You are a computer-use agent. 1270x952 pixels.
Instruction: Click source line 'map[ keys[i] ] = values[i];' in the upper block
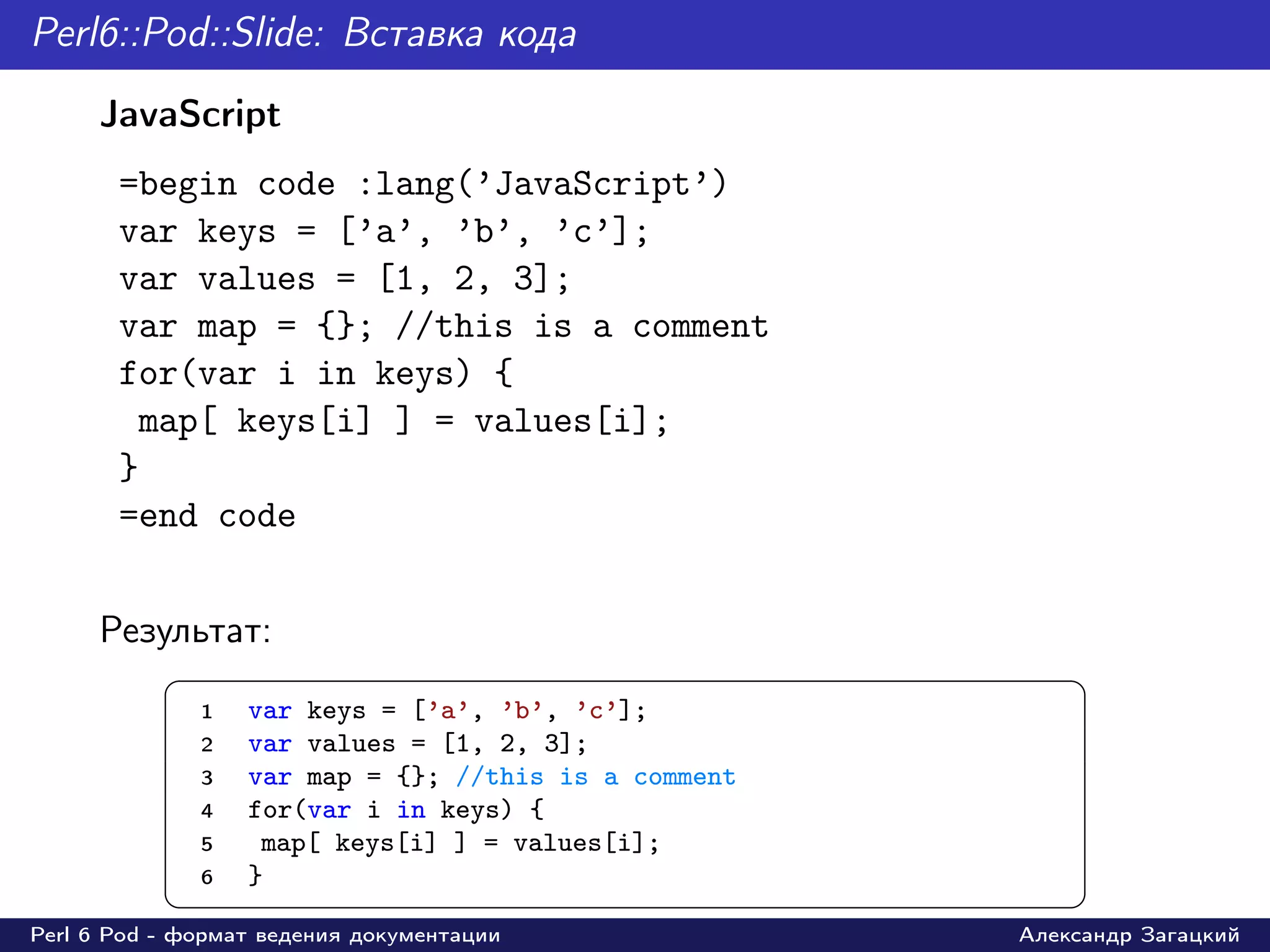tap(402, 422)
